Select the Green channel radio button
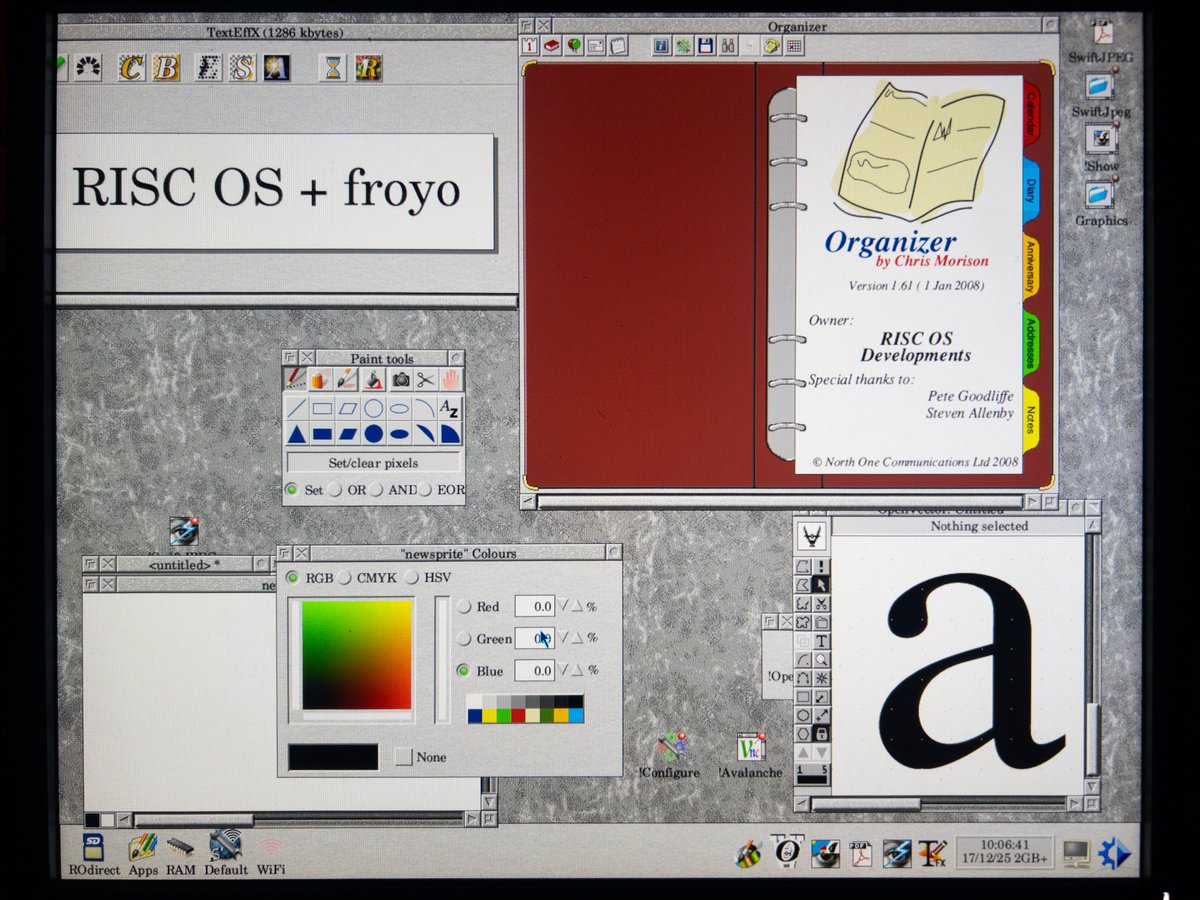The width and height of the screenshot is (1200, 900). point(464,638)
